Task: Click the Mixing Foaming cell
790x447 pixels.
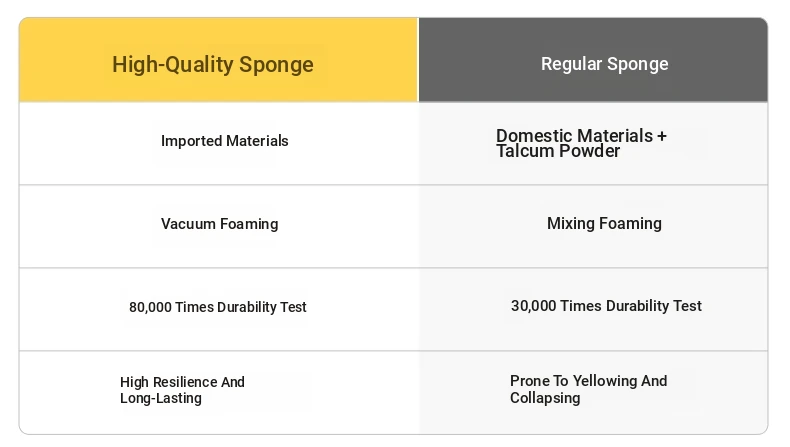Action: (x=593, y=226)
